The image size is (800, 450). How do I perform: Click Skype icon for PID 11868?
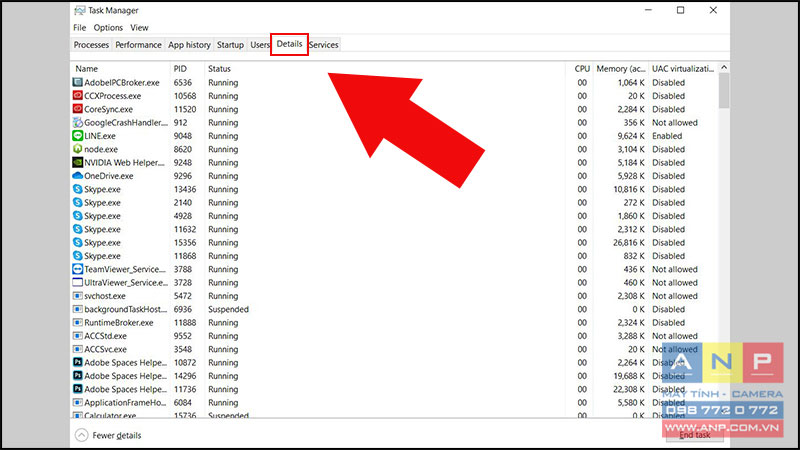pyautogui.click(x=78, y=256)
